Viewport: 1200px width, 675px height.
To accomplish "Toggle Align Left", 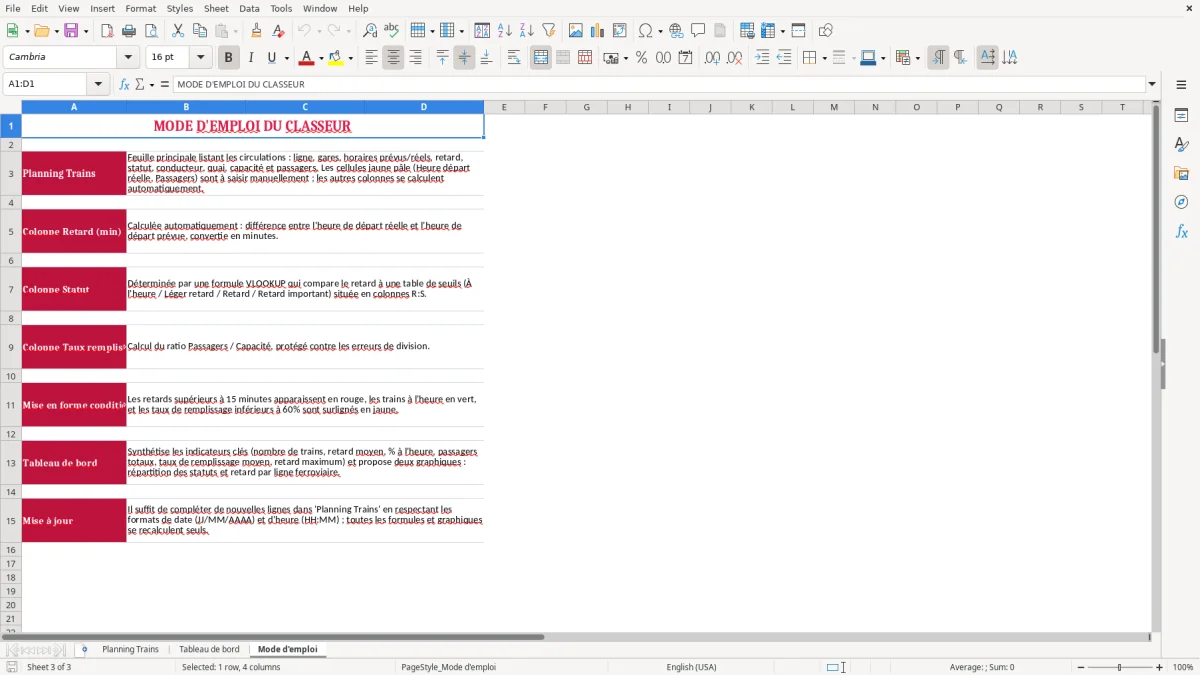I will [x=371, y=58].
